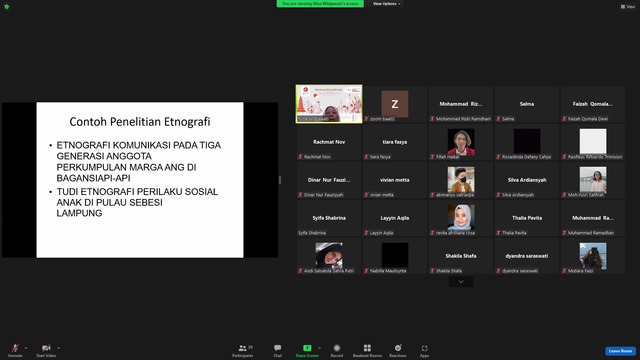Viewport: 640px width, 360px height.
Task: Select the Thalia Pavita tile
Action: tap(527, 218)
